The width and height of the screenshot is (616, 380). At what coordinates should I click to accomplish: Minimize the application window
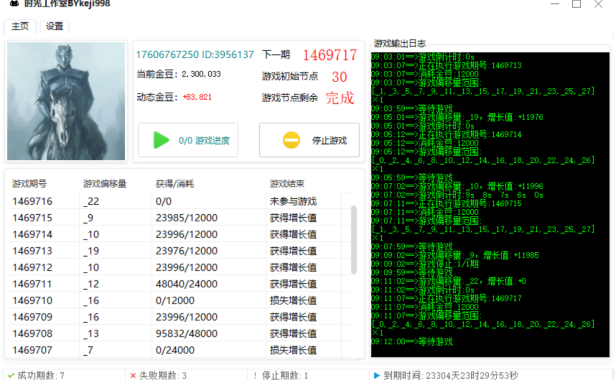pyautogui.click(x=555, y=4)
